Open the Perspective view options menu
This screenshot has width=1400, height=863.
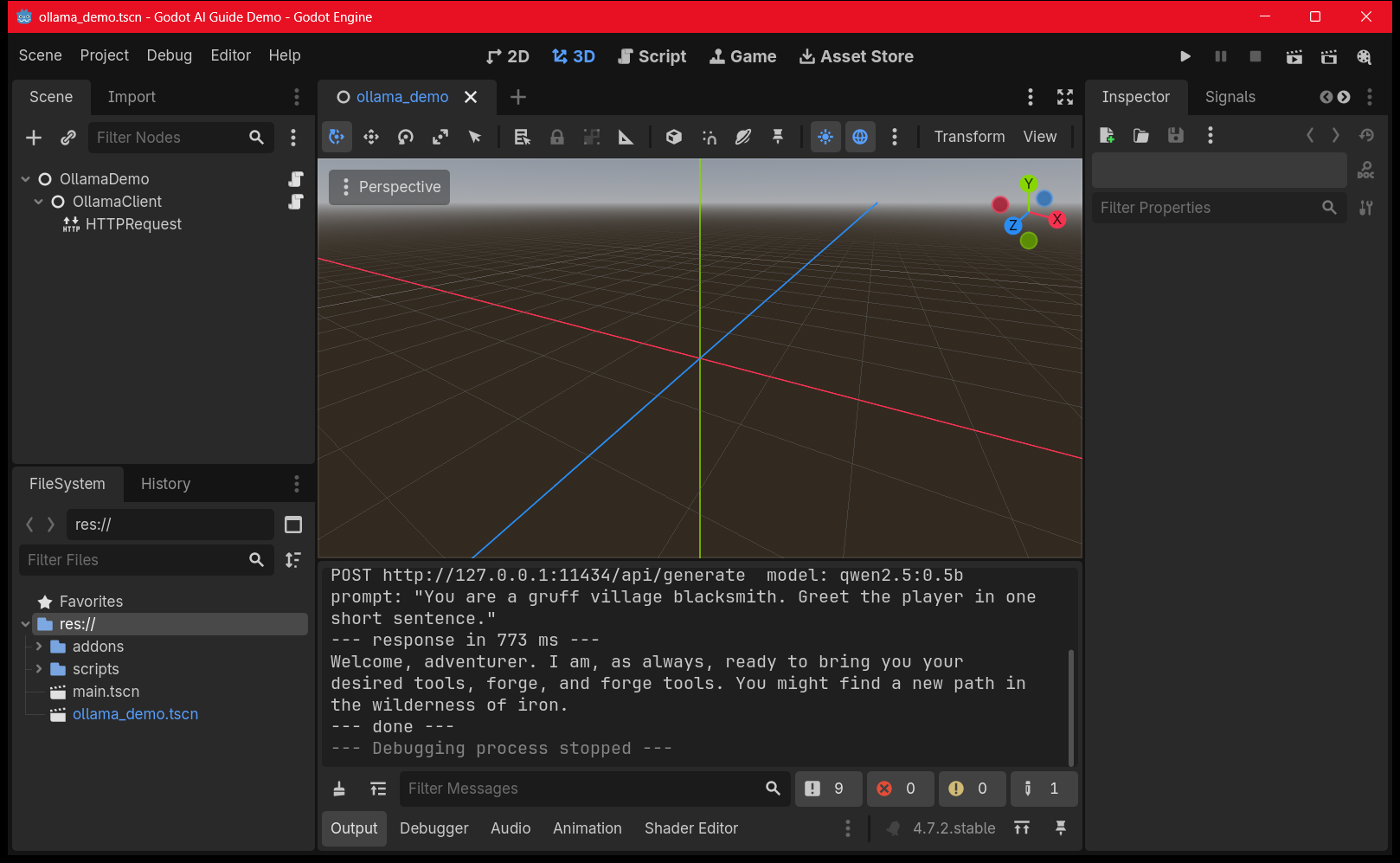coord(389,187)
